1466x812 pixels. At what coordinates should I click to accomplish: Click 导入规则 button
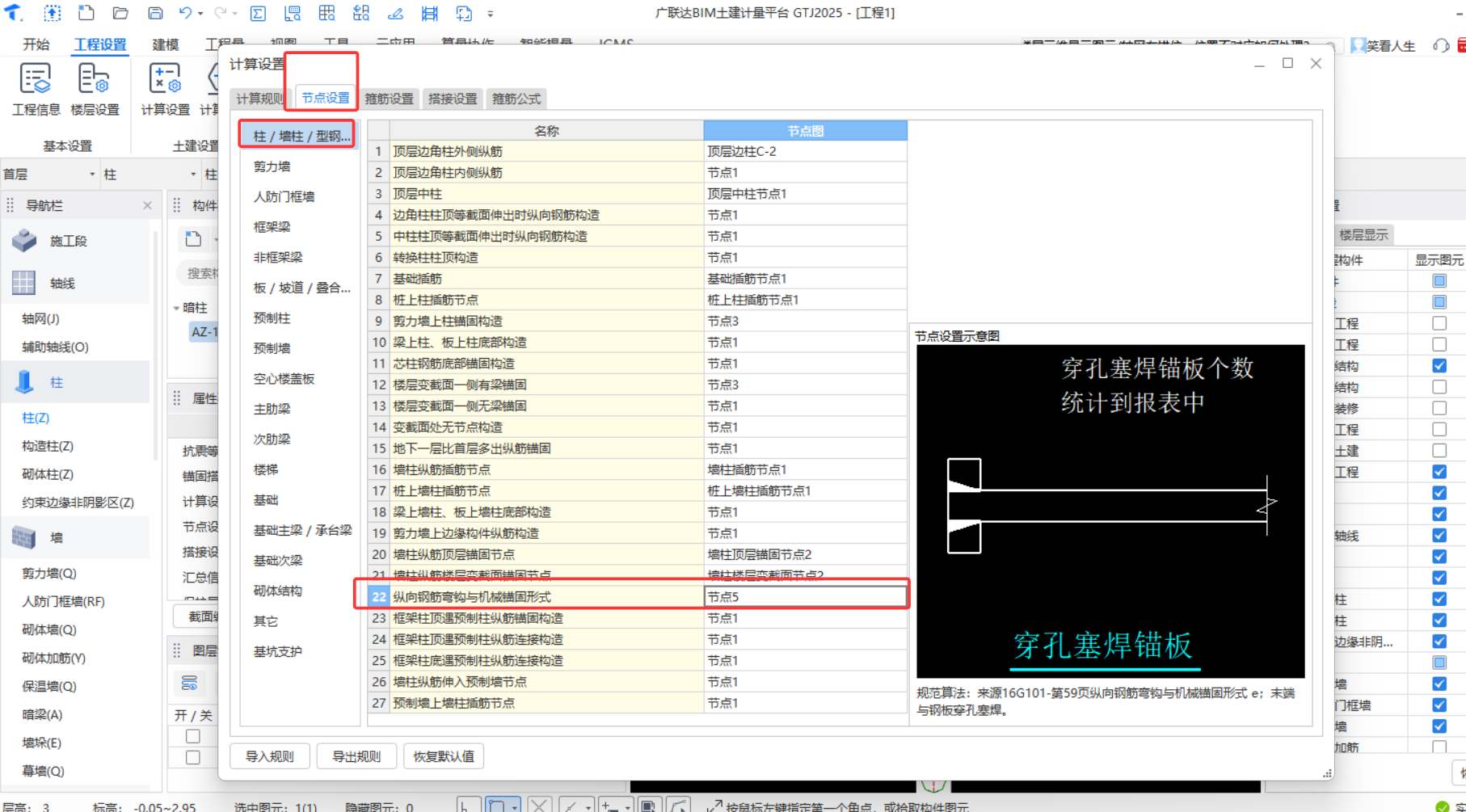[270, 756]
